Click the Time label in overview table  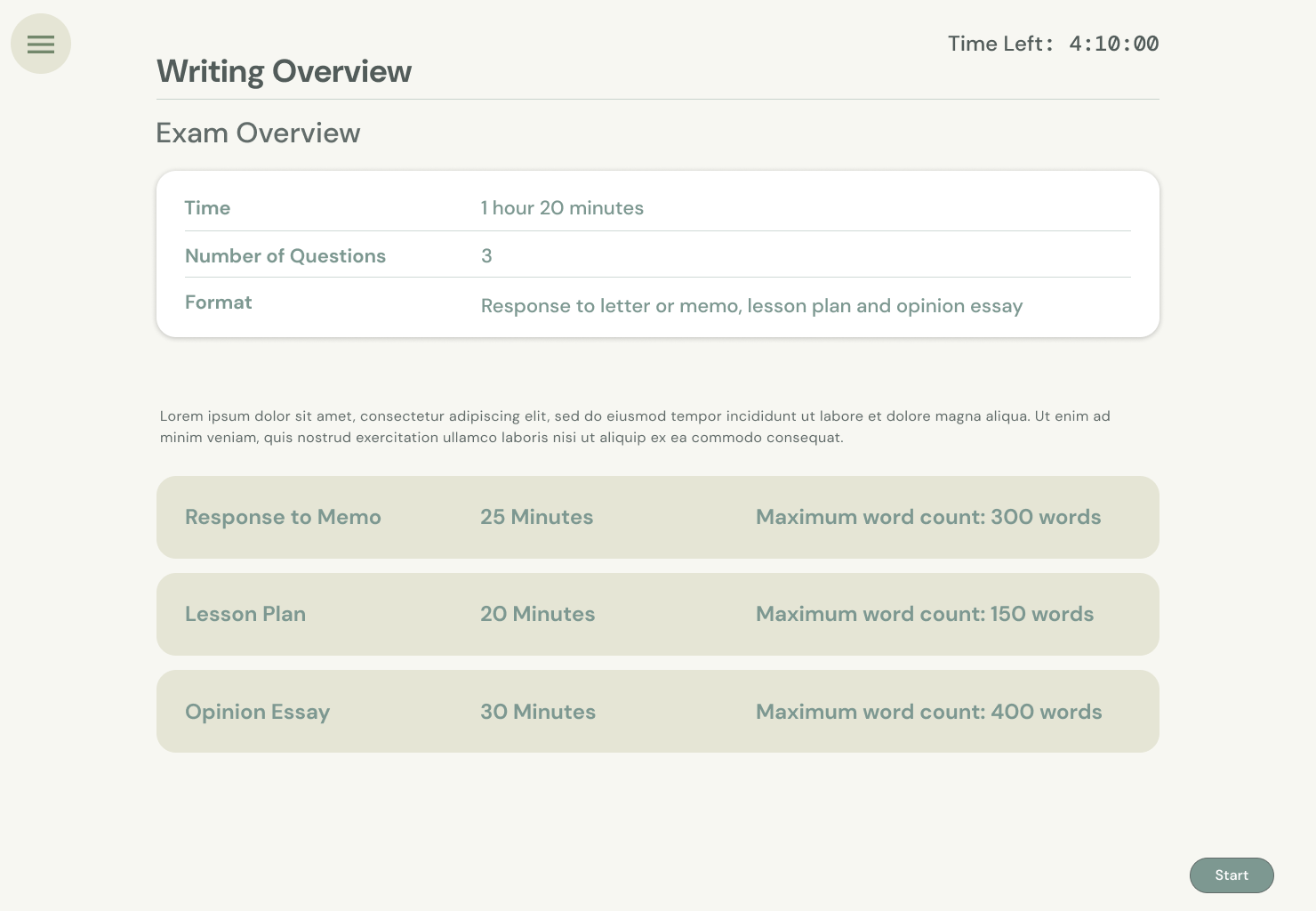[207, 208]
